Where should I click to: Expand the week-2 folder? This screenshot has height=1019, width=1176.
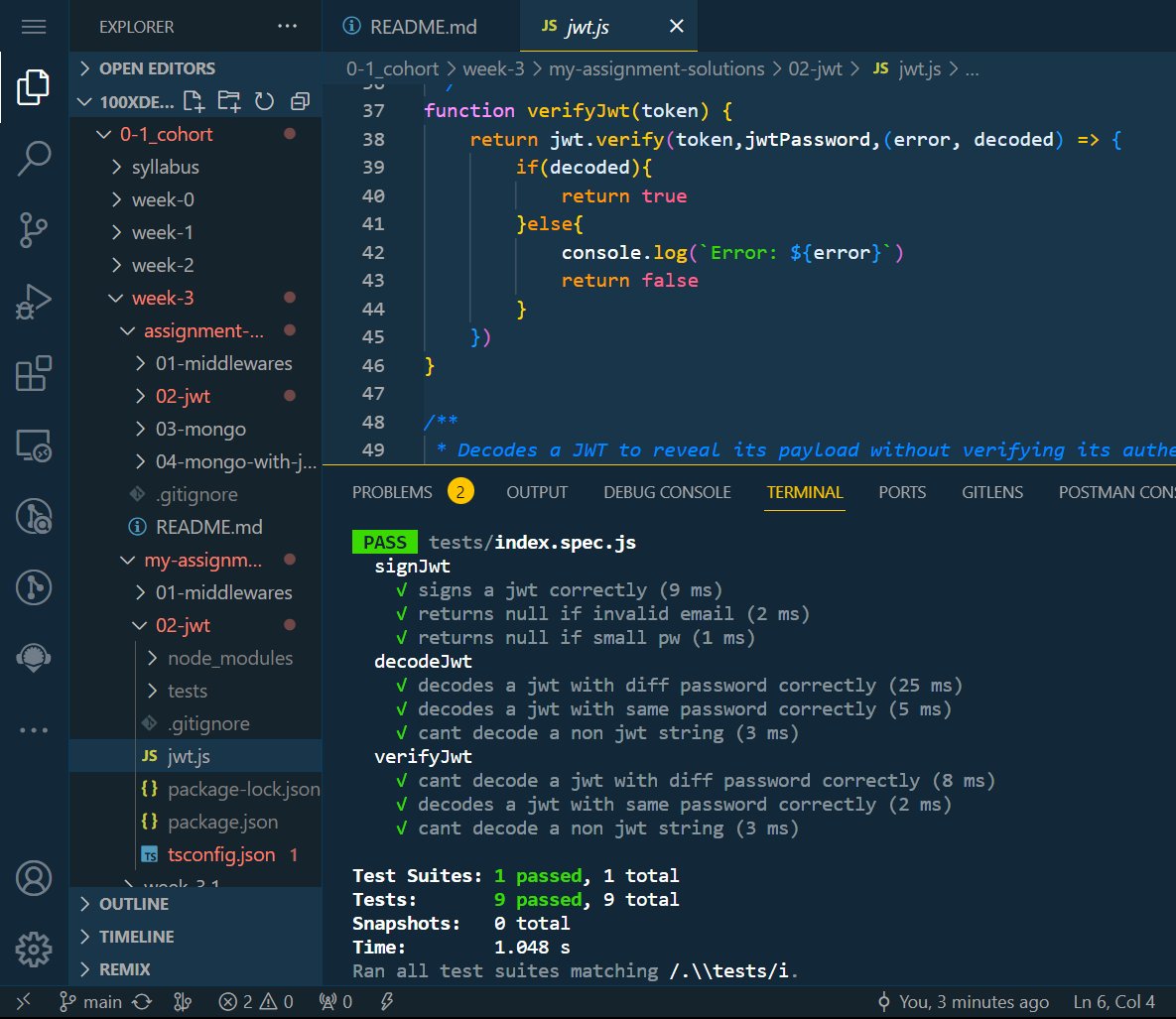pos(196,265)
